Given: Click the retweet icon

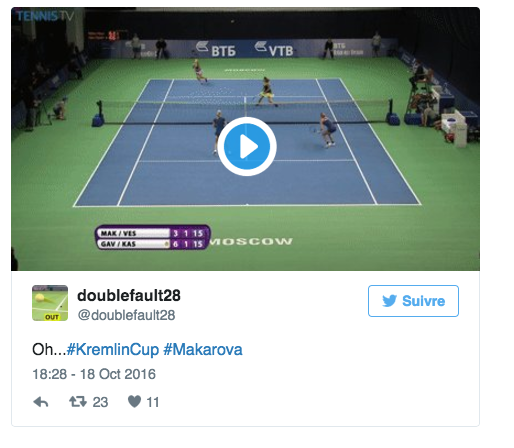Looking at the screenshot, I should pyautogui.click(x=78, y=402).
